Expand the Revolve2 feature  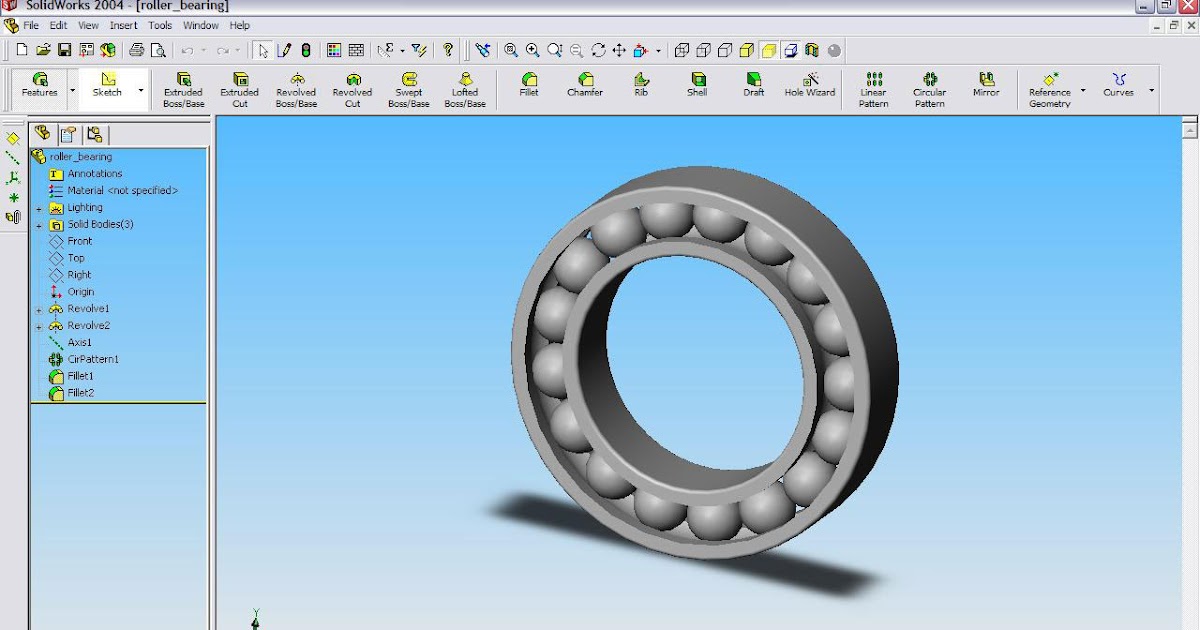pyautogui.click(x=39, y=326)
